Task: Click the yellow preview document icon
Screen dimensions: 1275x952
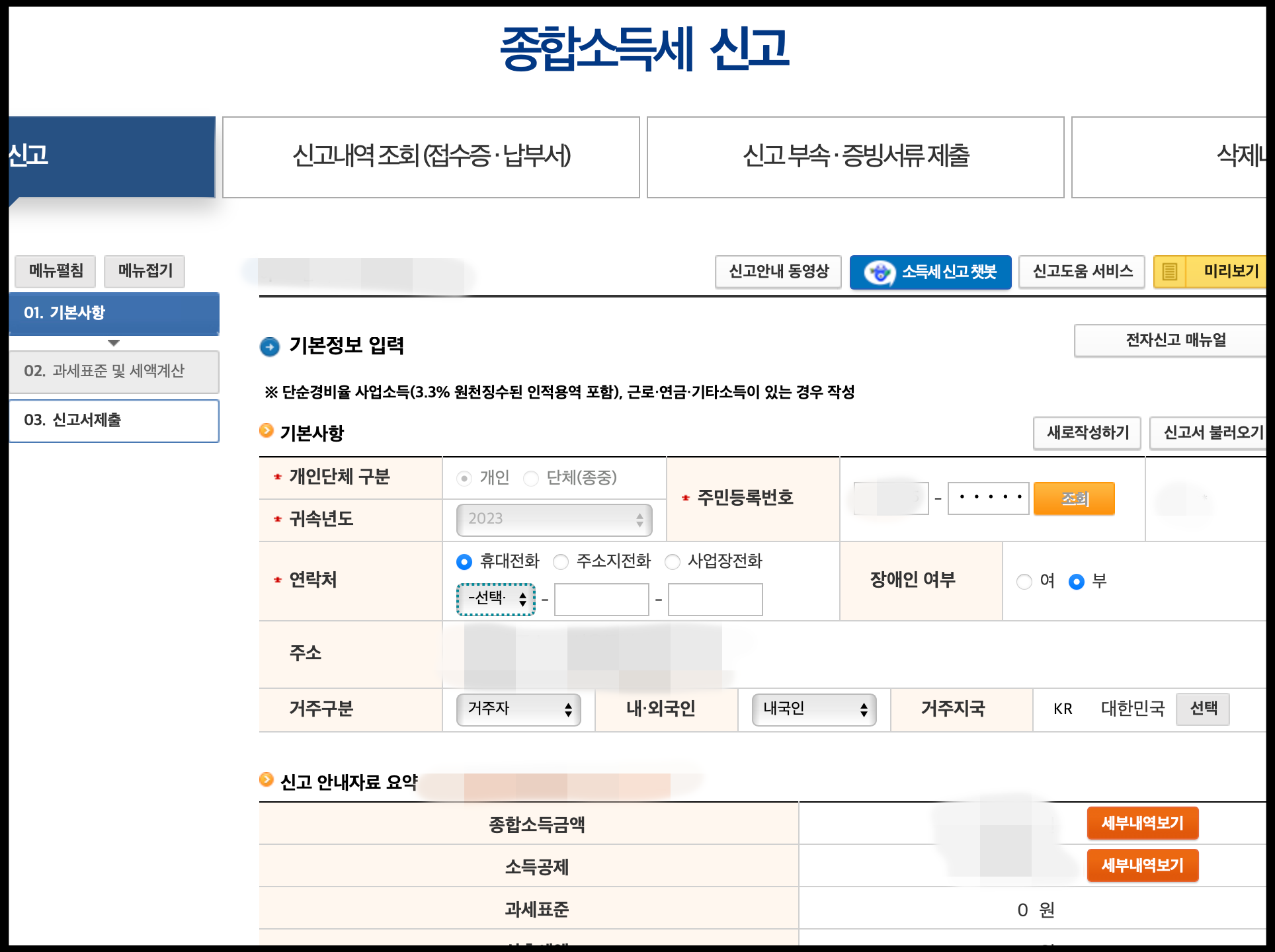Action: point(1169,272)
